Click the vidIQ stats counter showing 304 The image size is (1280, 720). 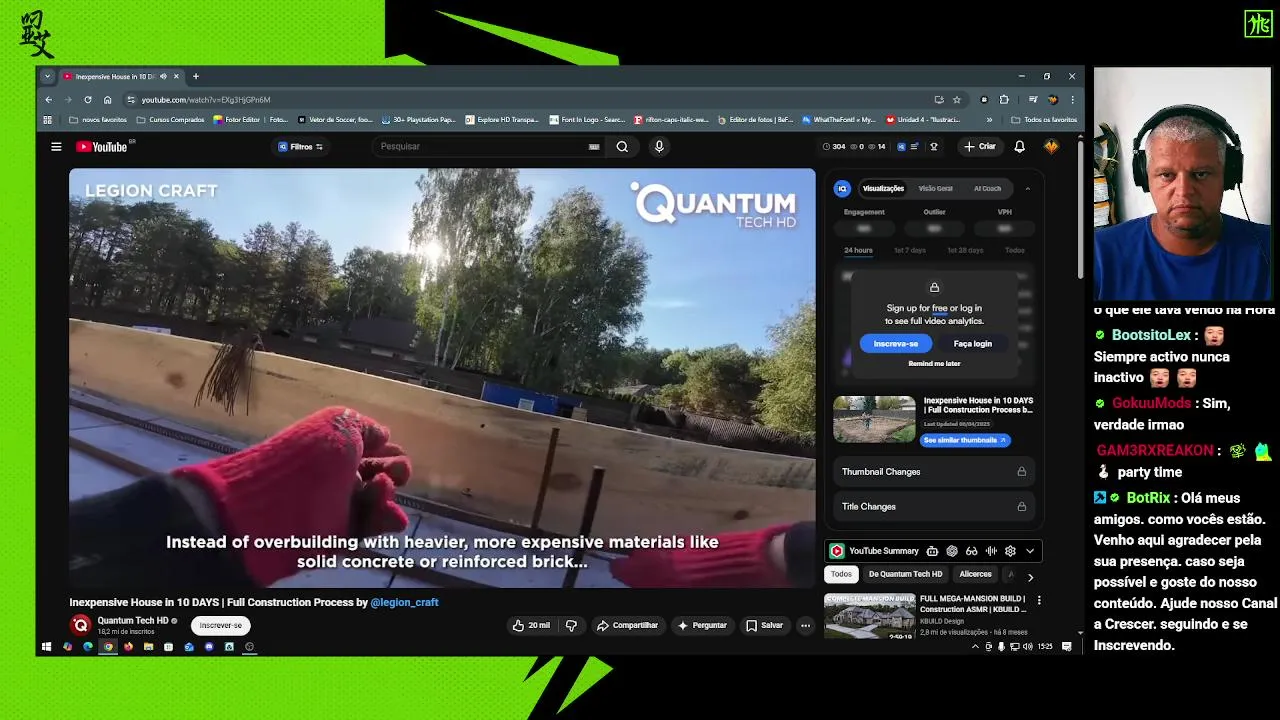click(834, 147)
